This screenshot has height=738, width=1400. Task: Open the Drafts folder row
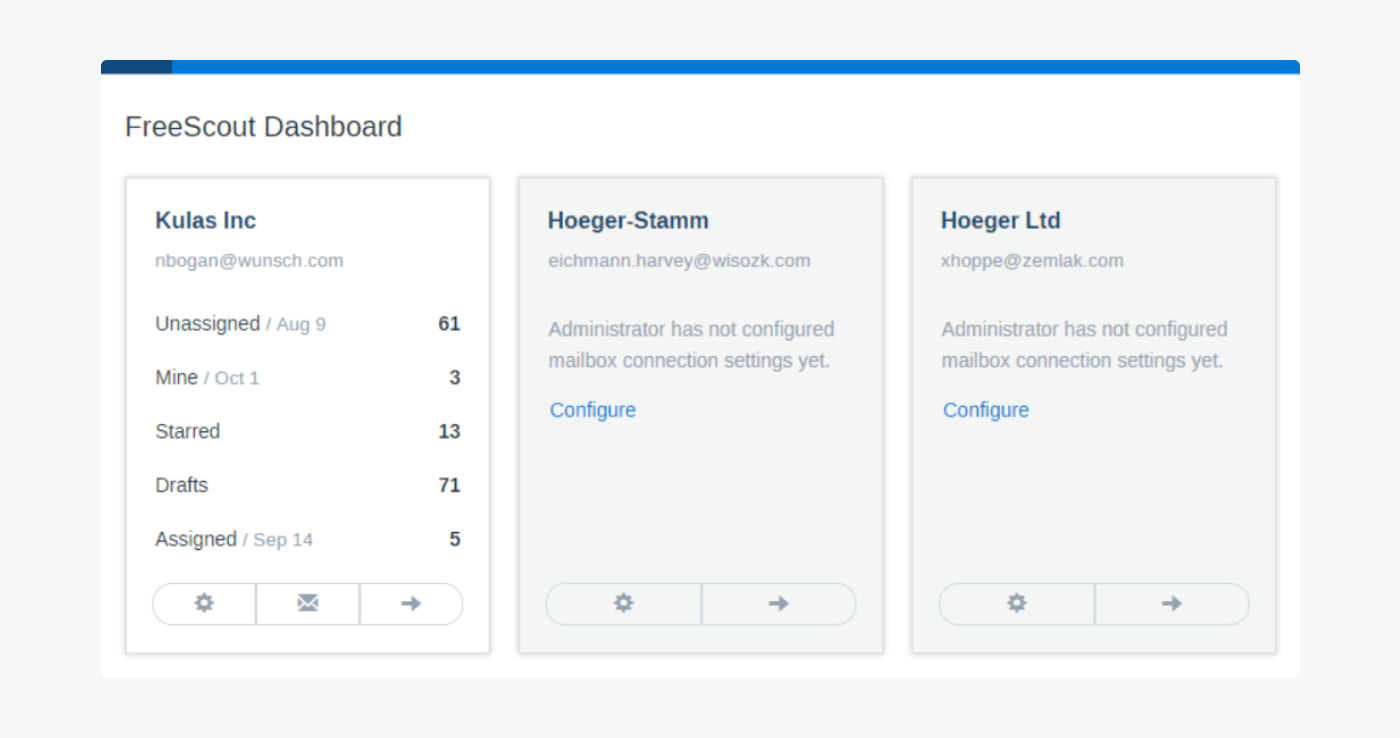tap(308, 486)
